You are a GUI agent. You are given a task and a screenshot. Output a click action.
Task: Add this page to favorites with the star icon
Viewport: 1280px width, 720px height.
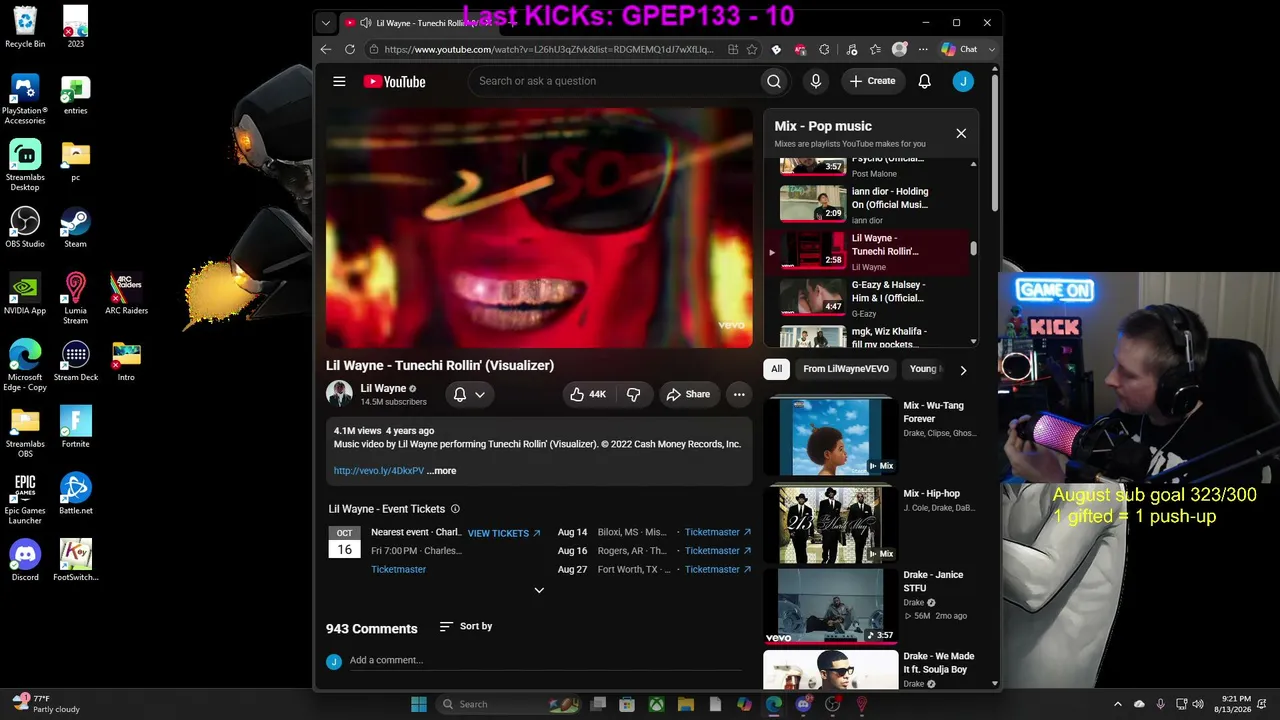pos(752,49)
